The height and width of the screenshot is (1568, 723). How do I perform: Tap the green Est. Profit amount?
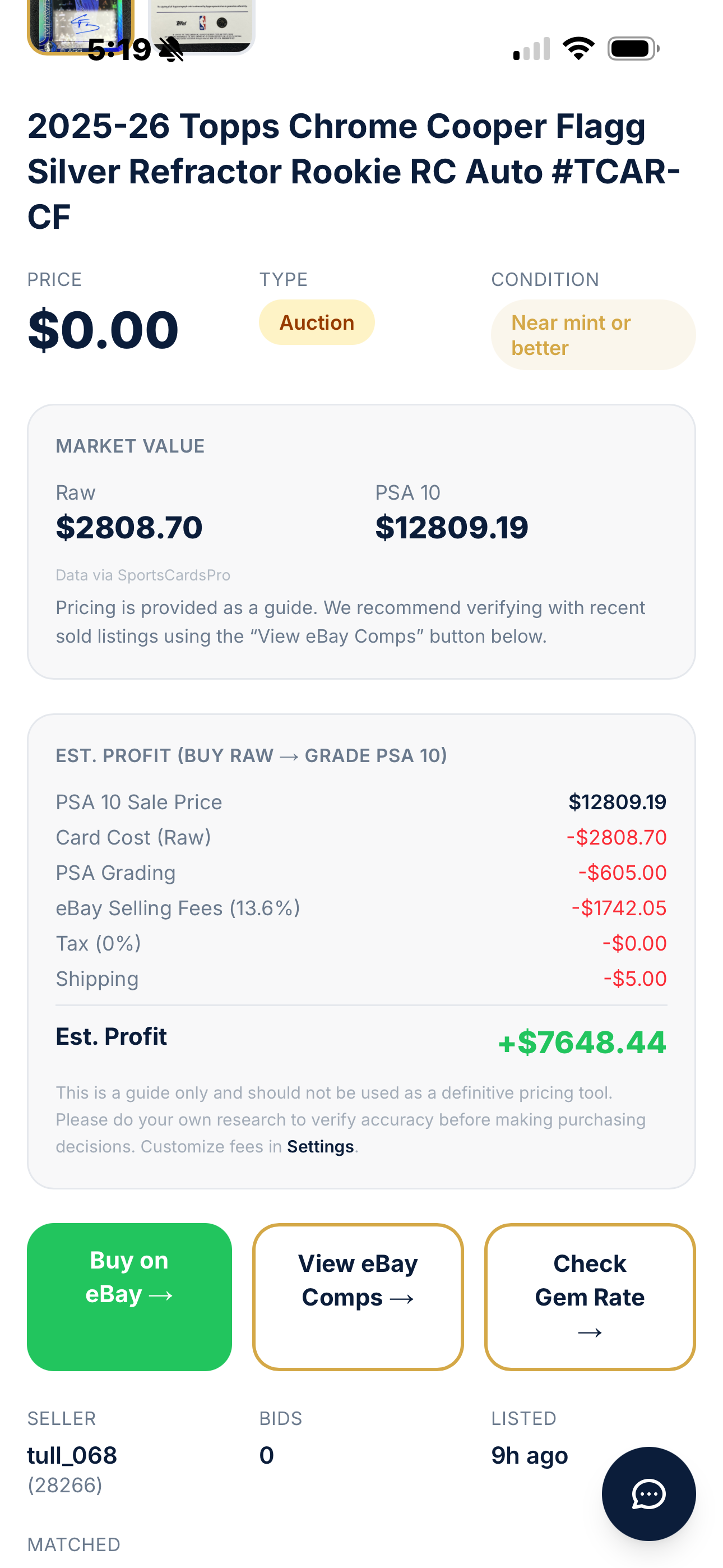[582, 1042]
